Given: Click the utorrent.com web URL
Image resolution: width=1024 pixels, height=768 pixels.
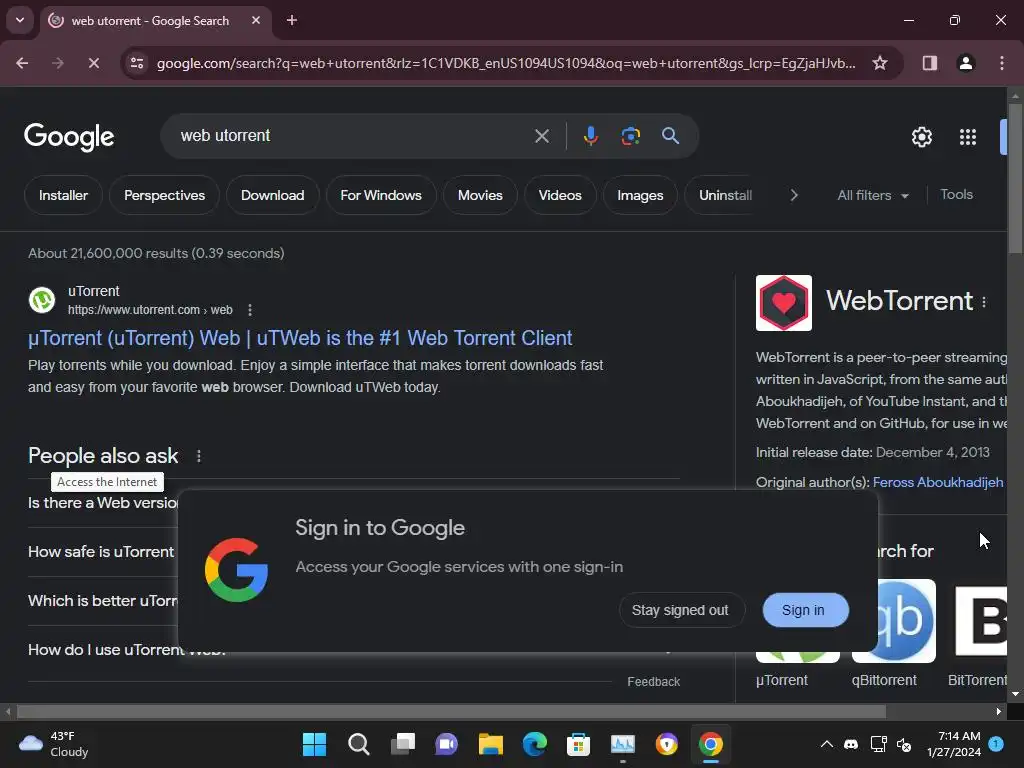Looking at the screenshot, I should click(150, 310).
